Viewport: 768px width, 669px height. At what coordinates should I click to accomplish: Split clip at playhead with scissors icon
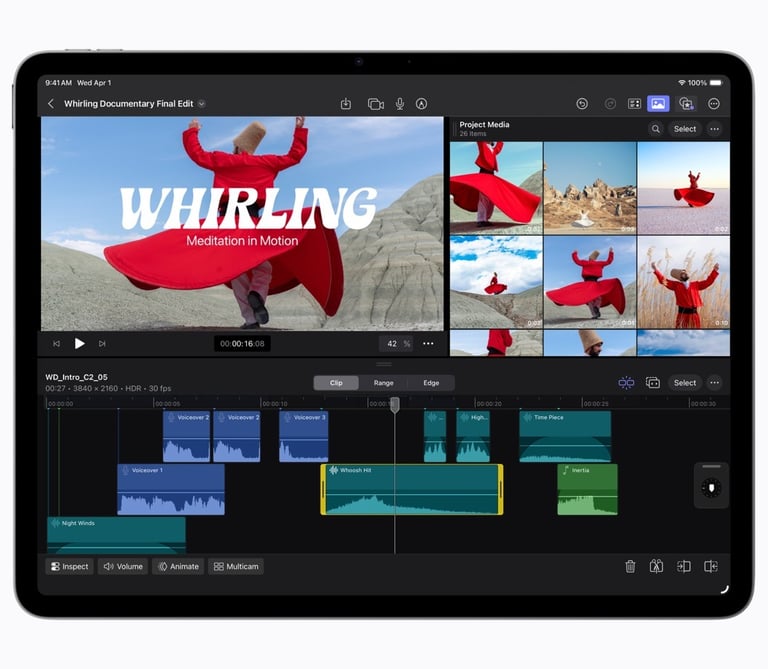[x=656, y=567]
